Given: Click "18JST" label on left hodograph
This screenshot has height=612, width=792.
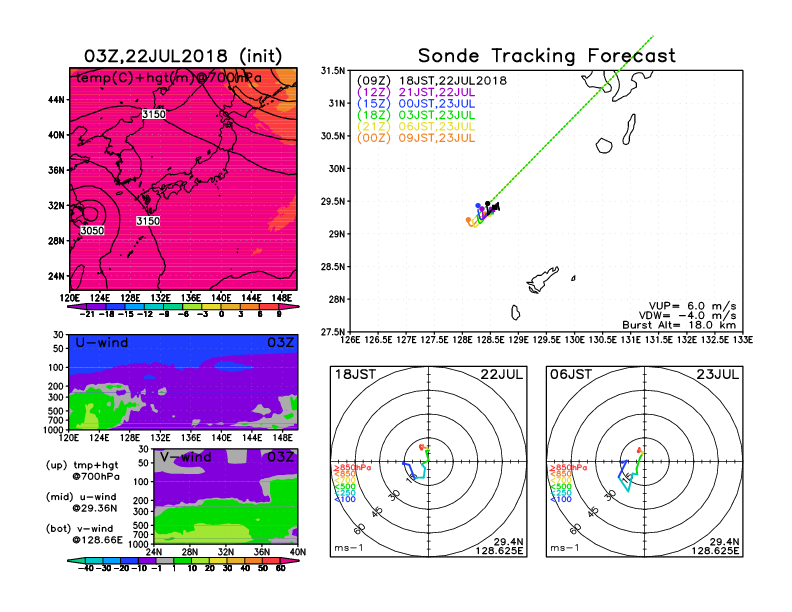Looking at the screenshot, I should point(356,375).
